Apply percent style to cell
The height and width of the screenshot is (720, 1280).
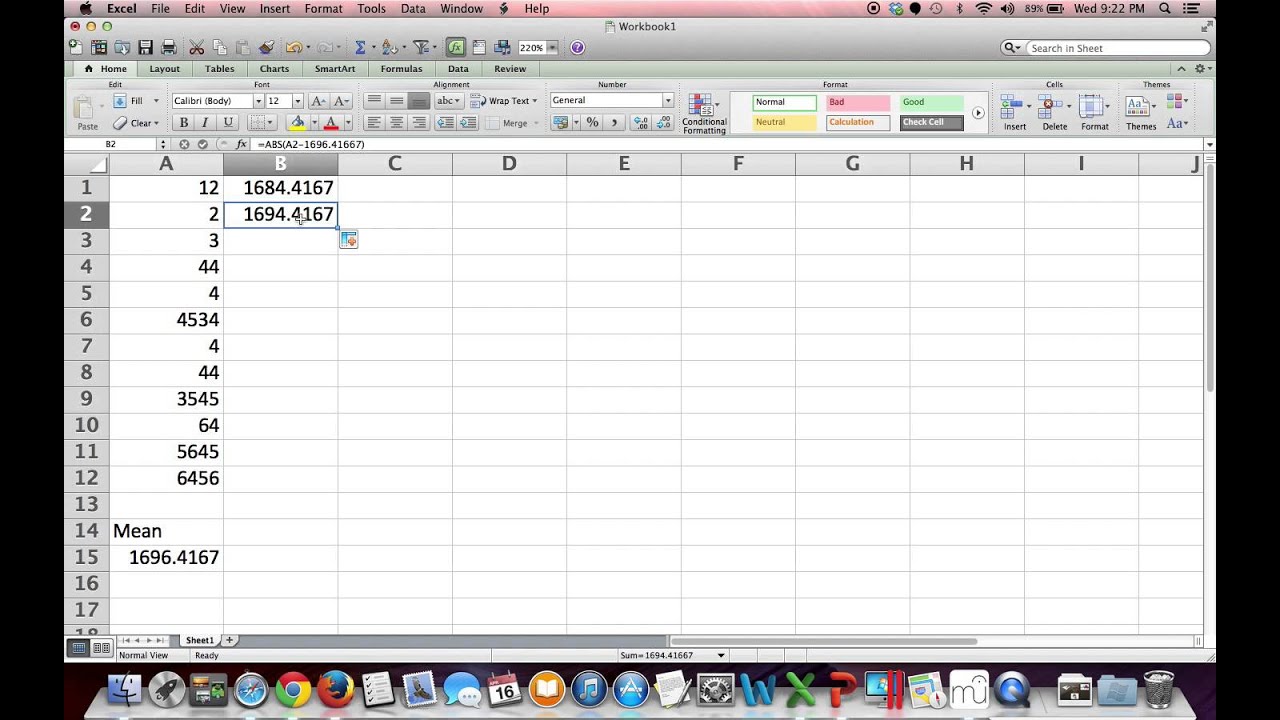(592, 123)
